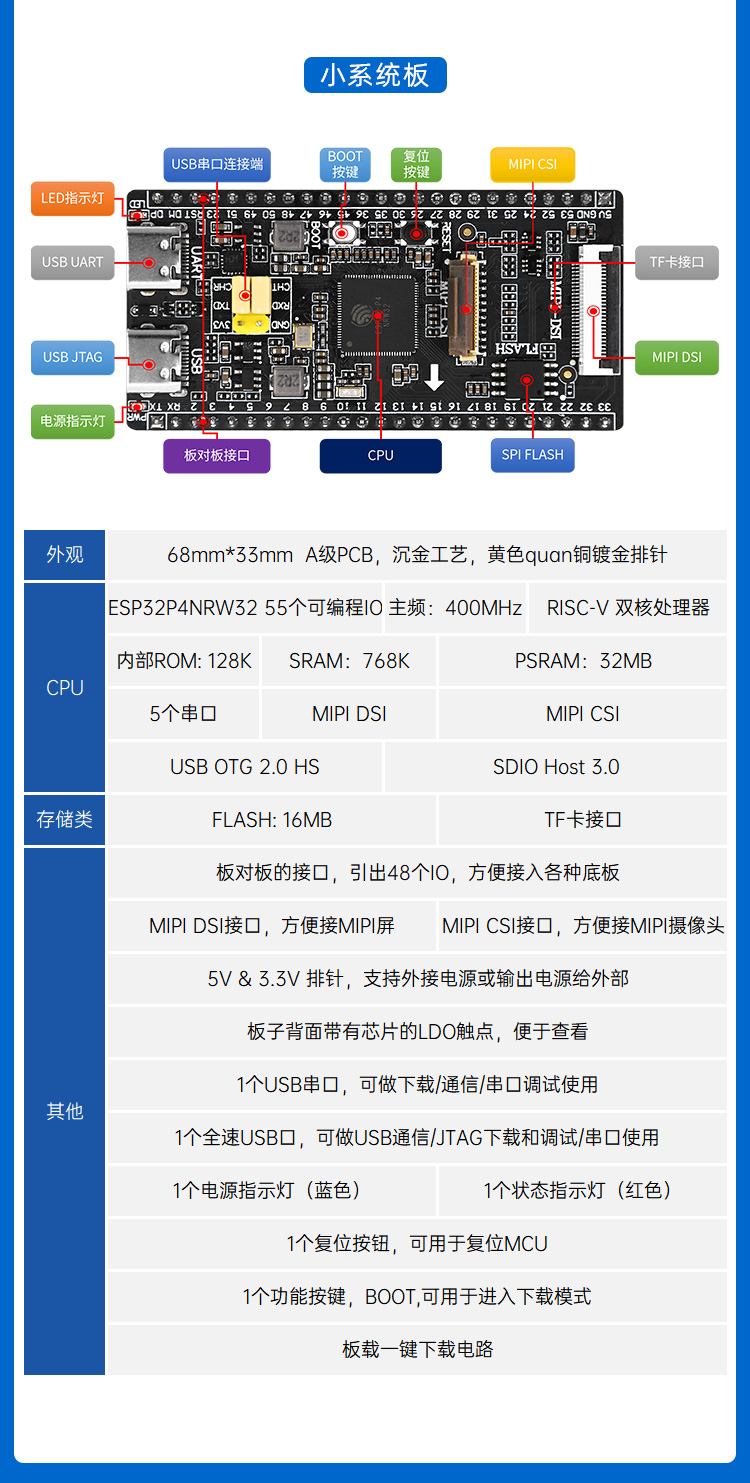Image resolution: width=750 pixels, height=1483 pixels.
Task: Click the CPU table header cell
Action: coord(64,688)
